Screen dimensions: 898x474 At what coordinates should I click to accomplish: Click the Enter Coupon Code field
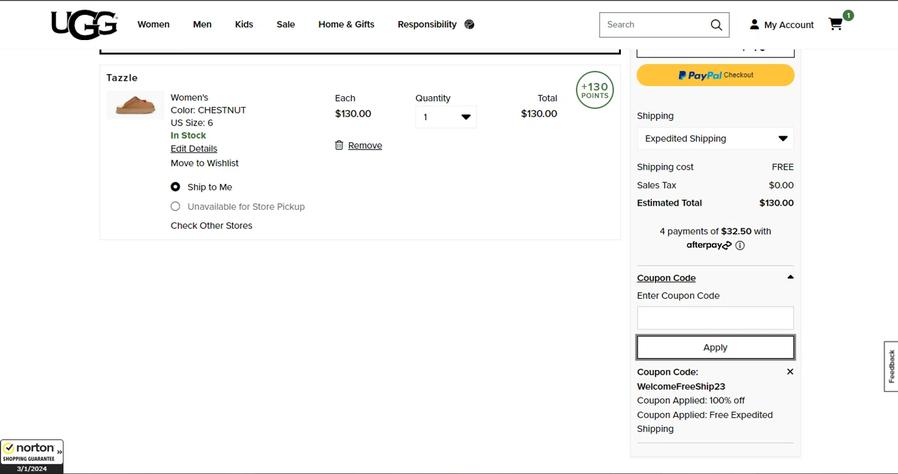pos(715,318)
